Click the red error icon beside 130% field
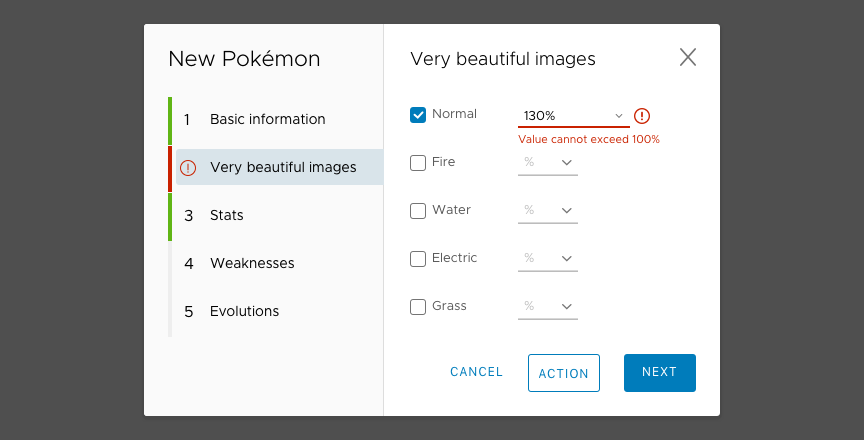Image resolution: width=864 pixels, height=440 pixels. 642,116
